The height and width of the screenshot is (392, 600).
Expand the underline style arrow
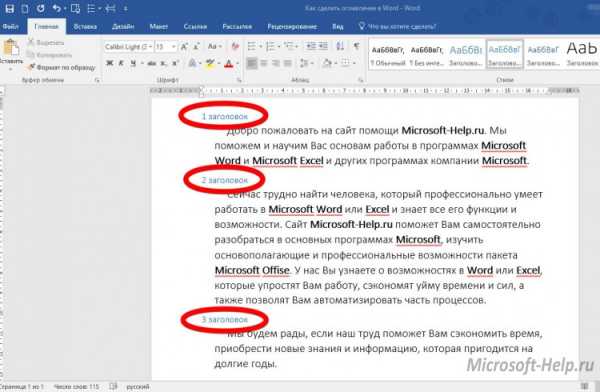tap(141, 63)
